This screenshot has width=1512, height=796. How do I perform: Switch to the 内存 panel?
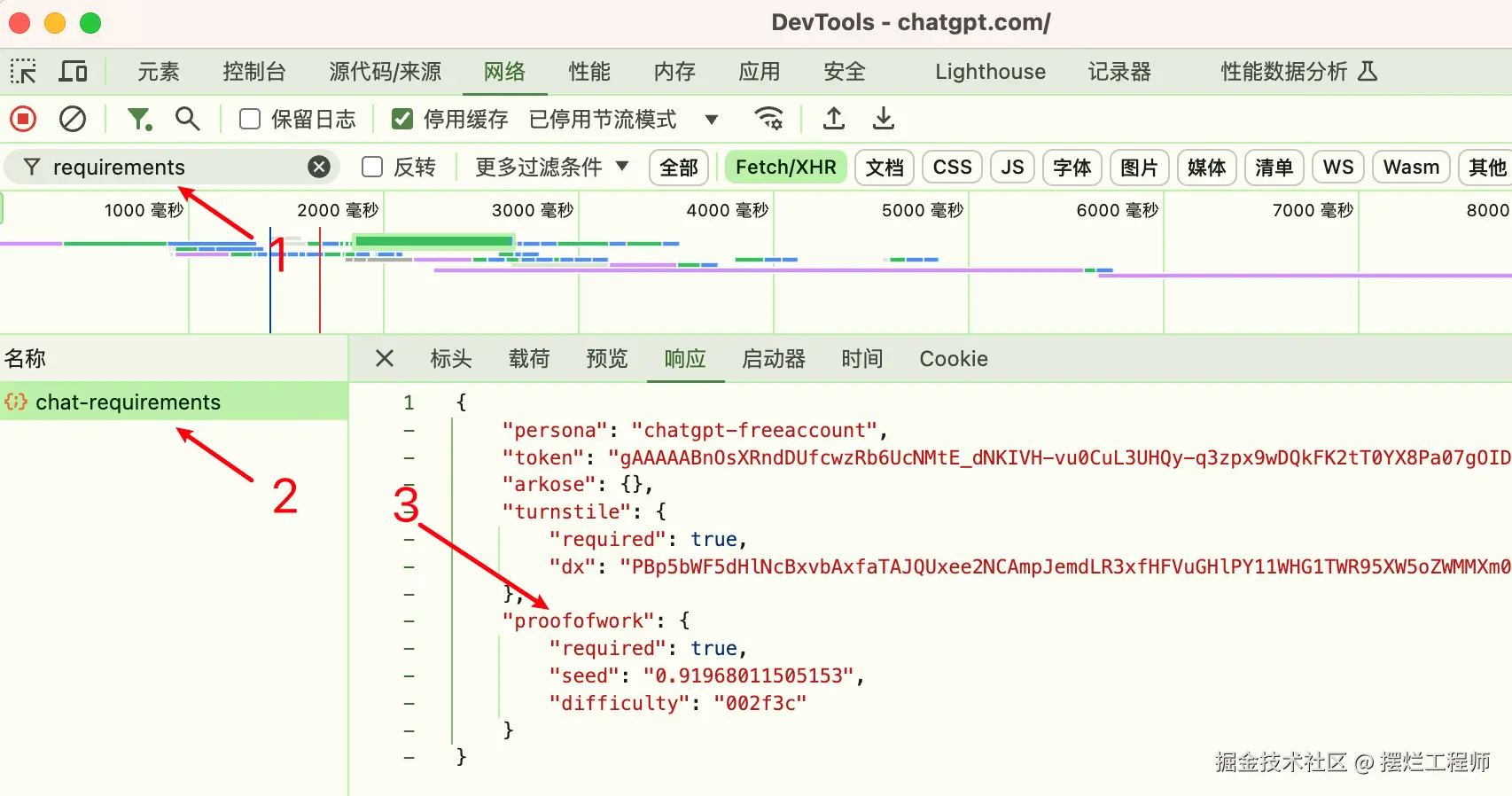674,71
